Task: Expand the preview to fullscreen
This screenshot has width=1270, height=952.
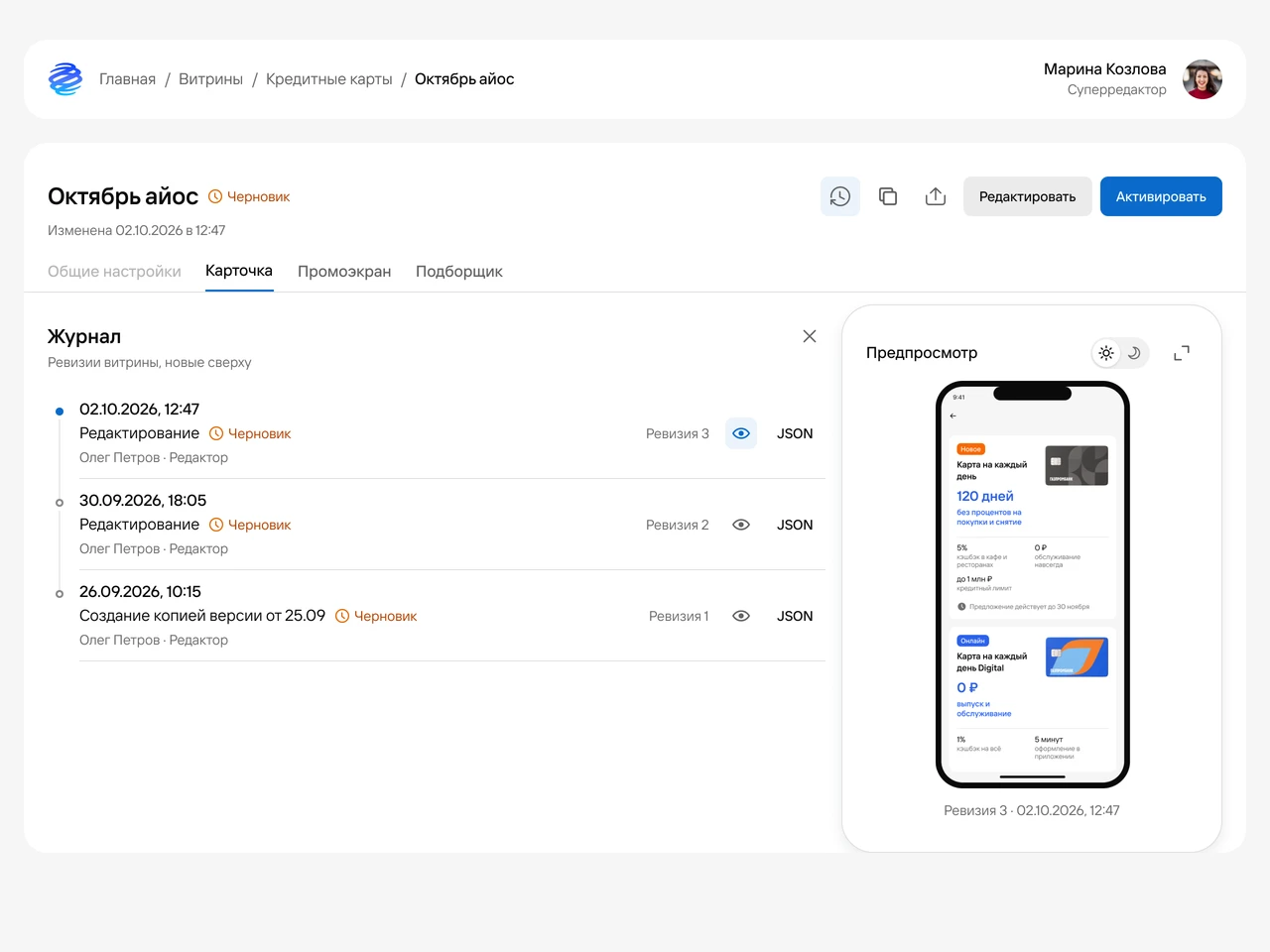Action: (1182, 353)
